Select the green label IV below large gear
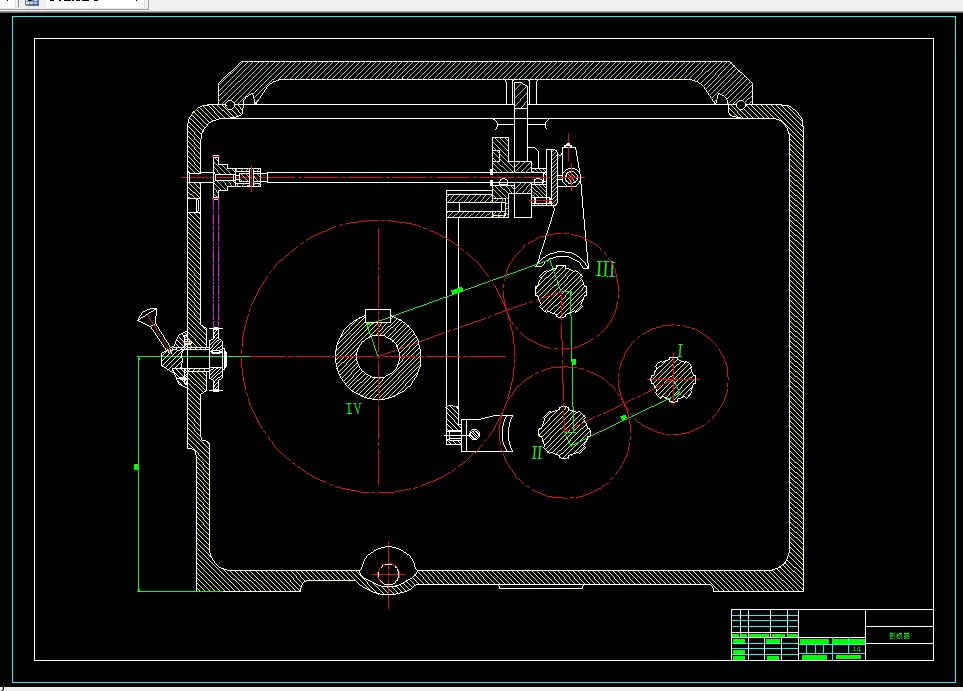 (354, 408)
